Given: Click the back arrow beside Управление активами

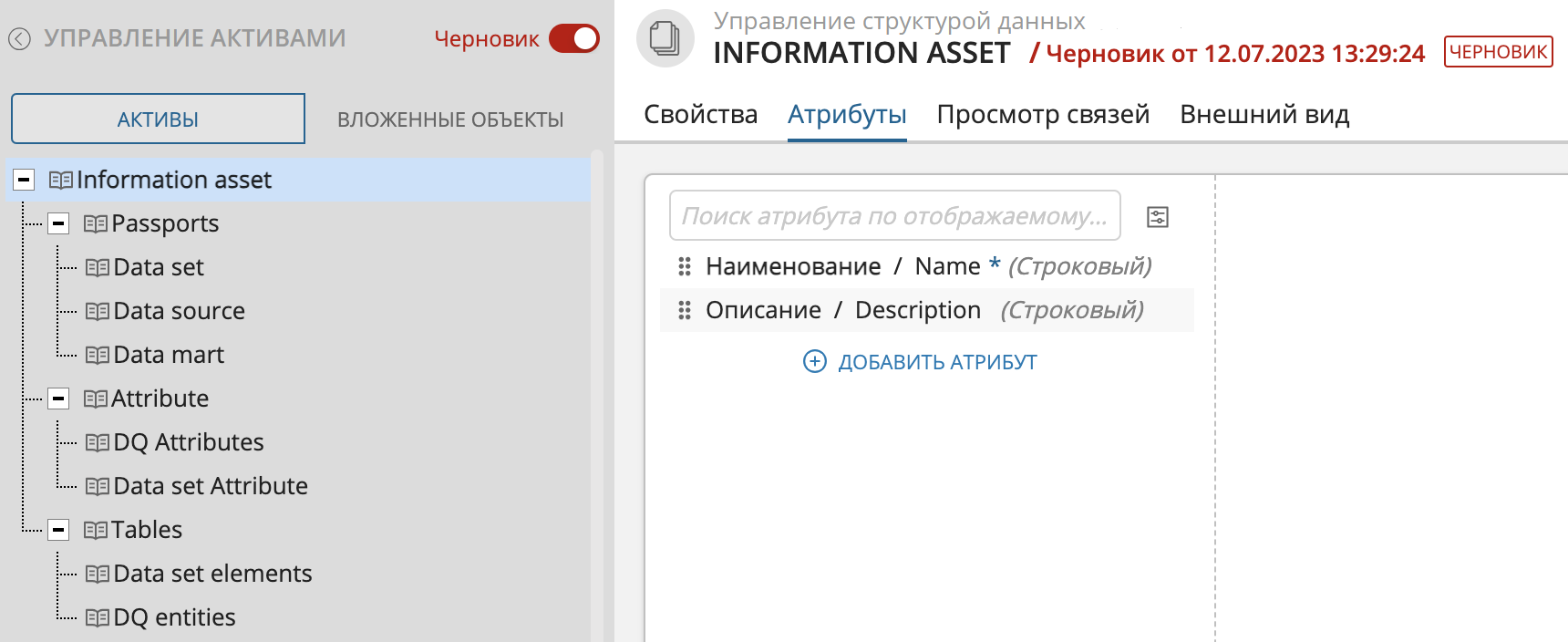Looking at the screenshot, I should point(20,38).
